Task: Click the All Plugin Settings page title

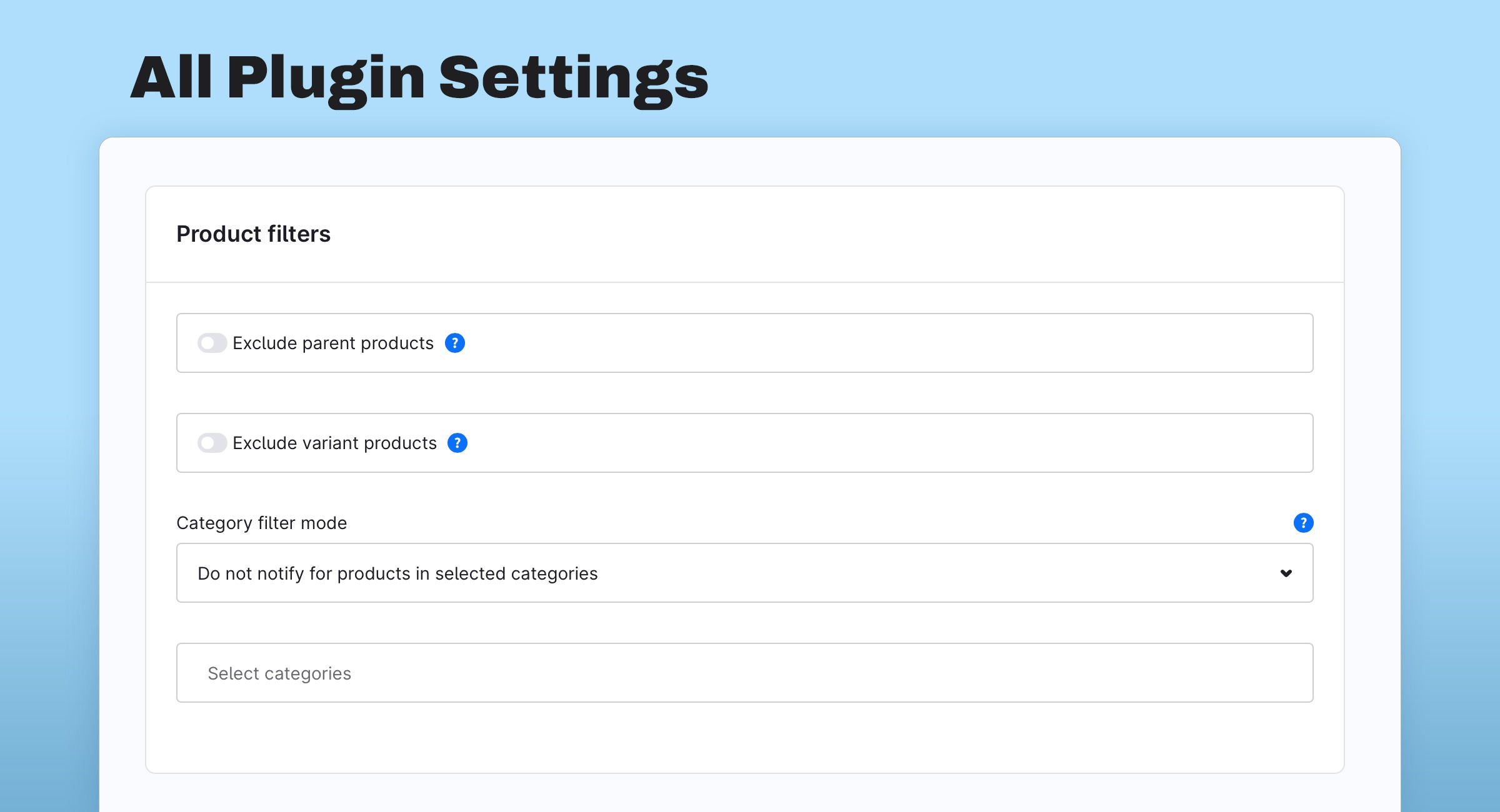Action: pyautogui.click(x=419, y=78)
